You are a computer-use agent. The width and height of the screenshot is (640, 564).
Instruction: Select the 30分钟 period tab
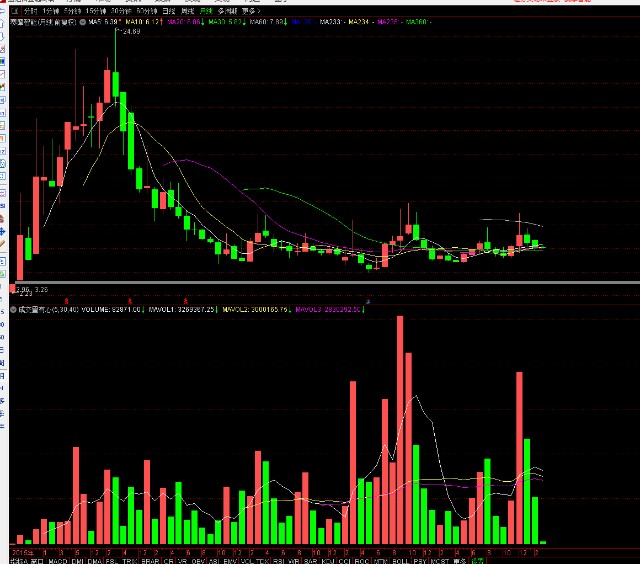point(121,11)
